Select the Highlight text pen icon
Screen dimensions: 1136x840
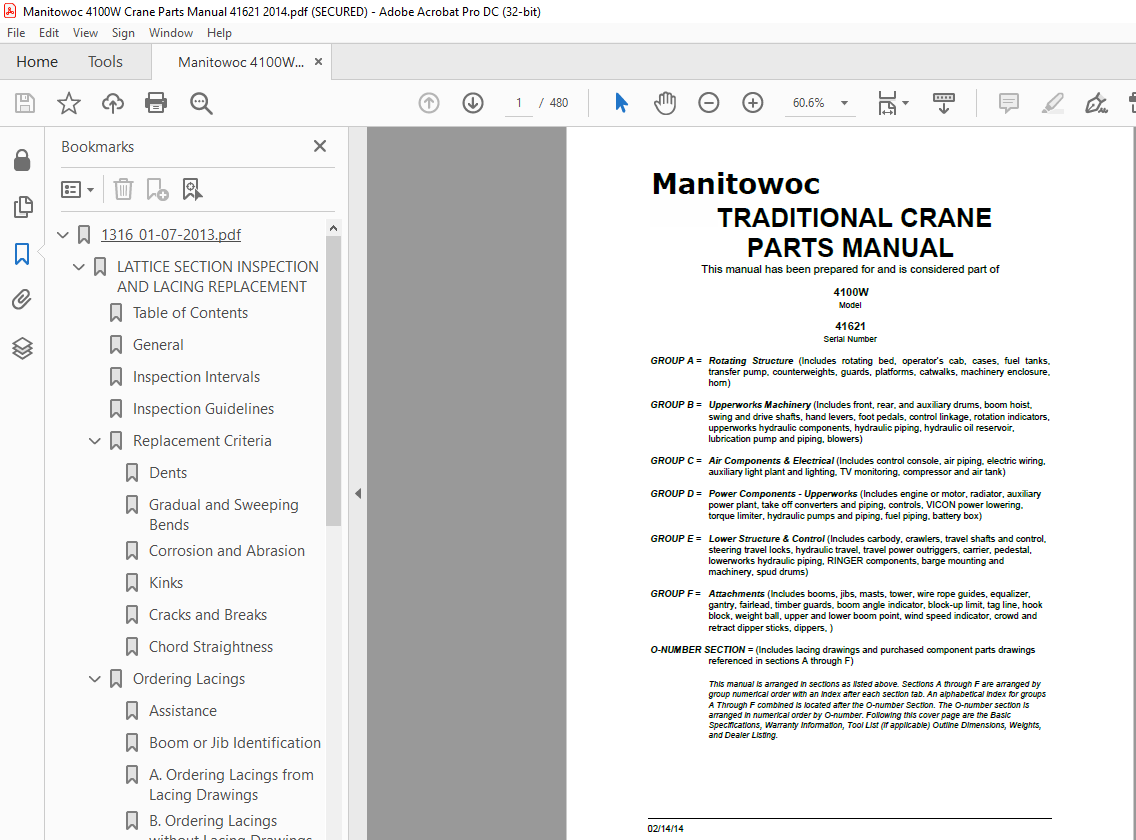[x=1052, y=103]
